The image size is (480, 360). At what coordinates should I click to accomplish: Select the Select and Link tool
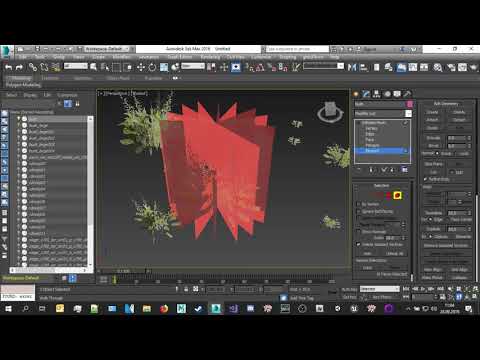(x=32, y=67)
